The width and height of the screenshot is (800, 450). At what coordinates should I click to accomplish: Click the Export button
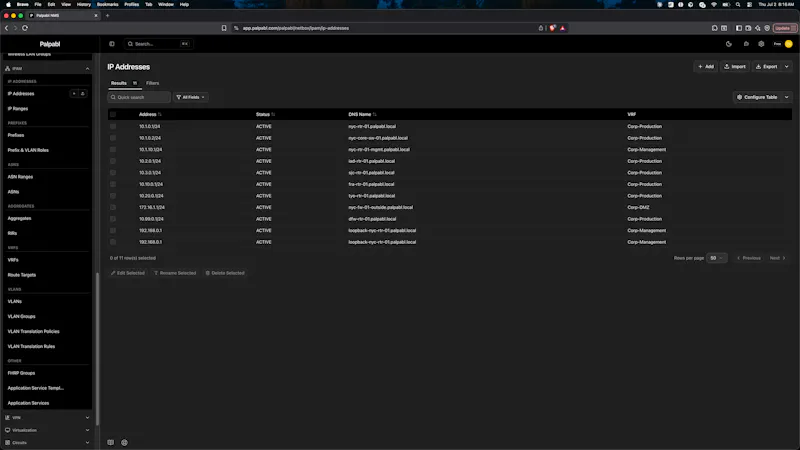[766, 66]
